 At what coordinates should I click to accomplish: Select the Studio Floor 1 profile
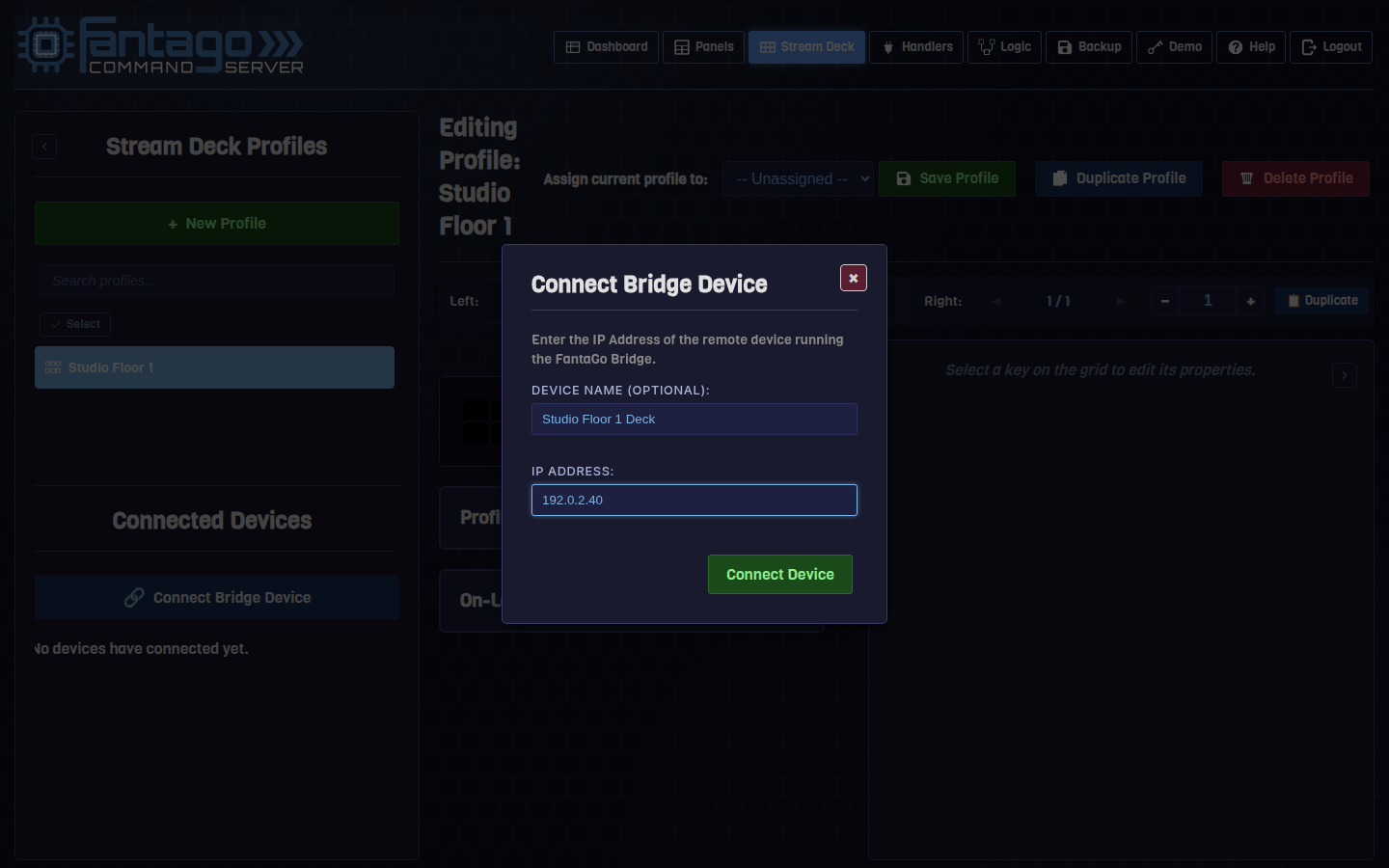pos(214,367)
